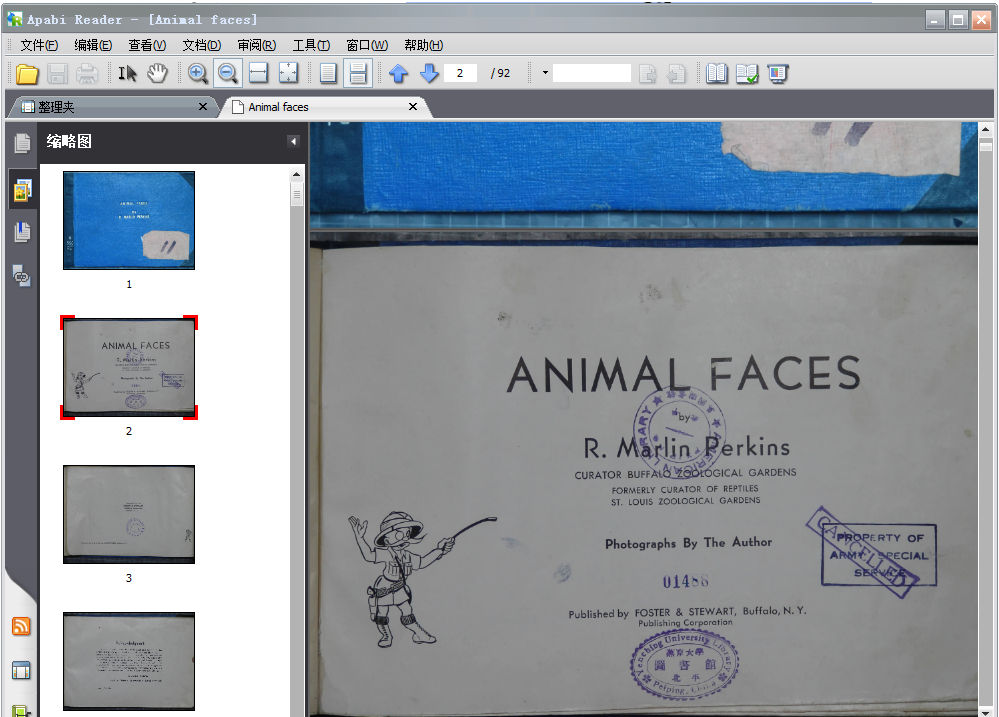The width and height of the screenshot is (999, 717).
Task: Click the find previous result icon
Action: pos(677,74)
